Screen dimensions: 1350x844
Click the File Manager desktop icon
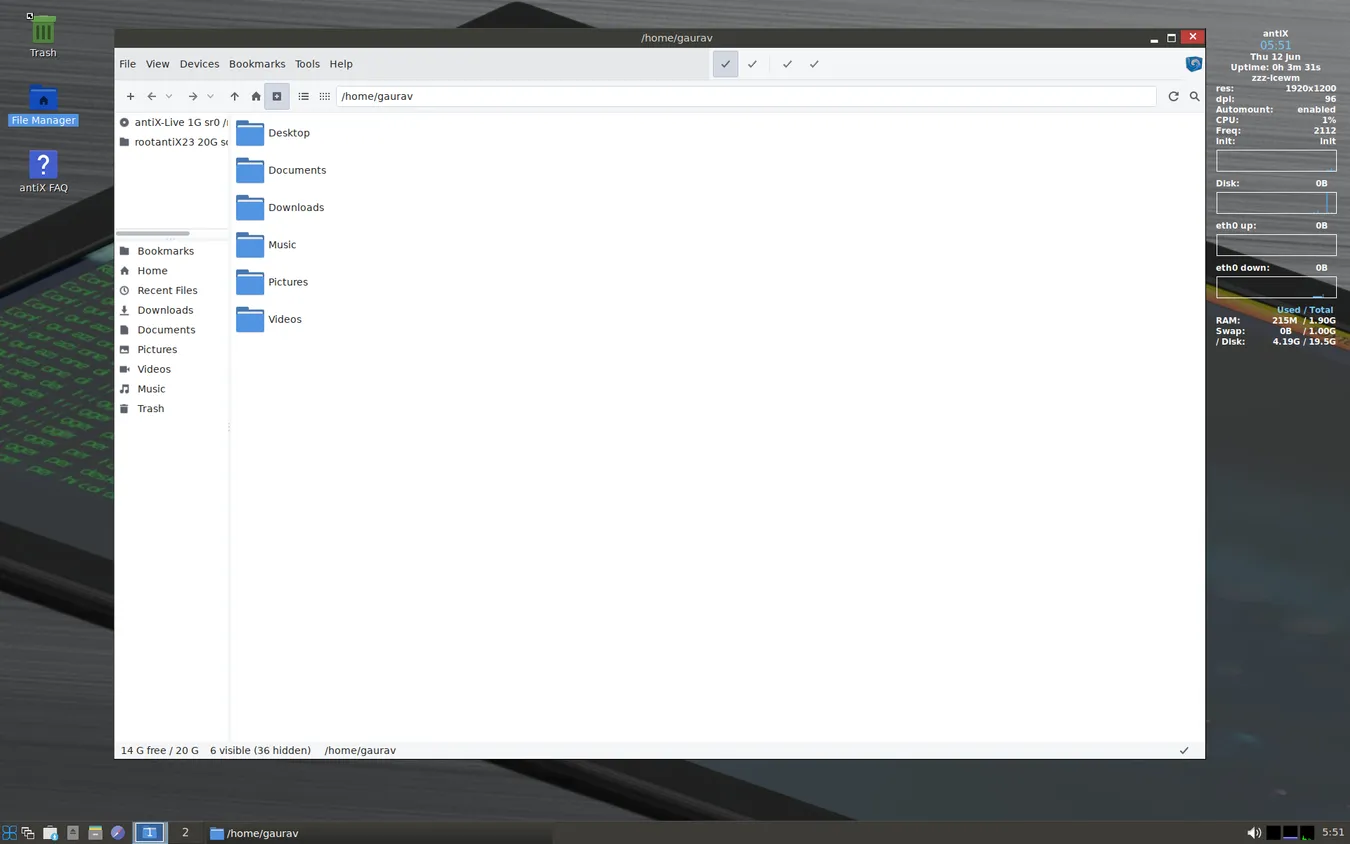43,106
